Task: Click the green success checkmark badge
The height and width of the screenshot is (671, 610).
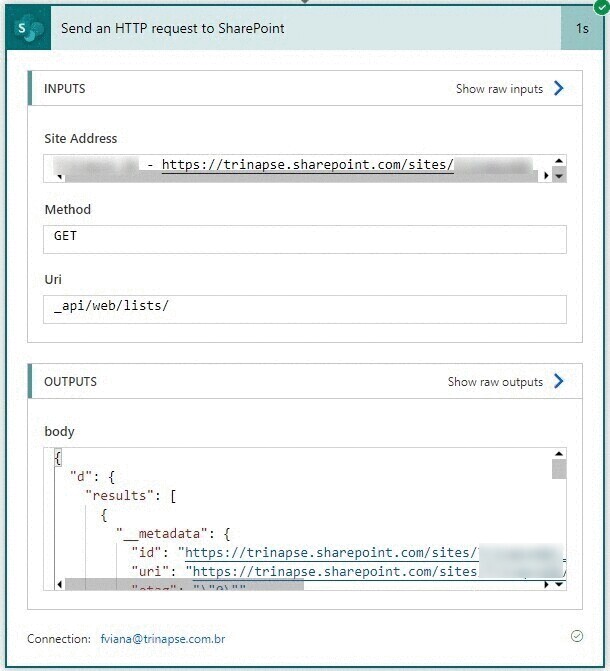Action: 600,8
